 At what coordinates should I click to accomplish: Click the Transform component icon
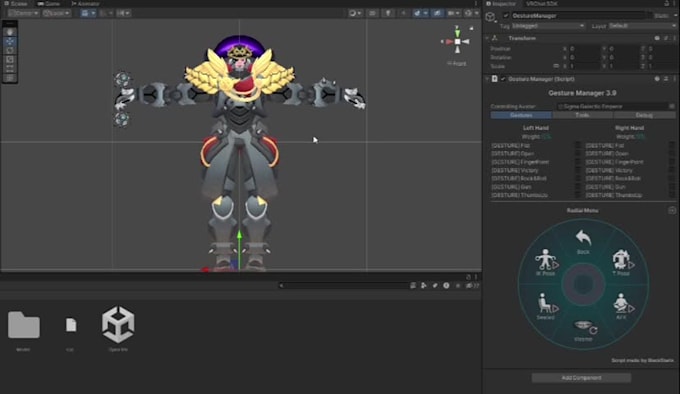pyautogui.click(x=495, y=38)
